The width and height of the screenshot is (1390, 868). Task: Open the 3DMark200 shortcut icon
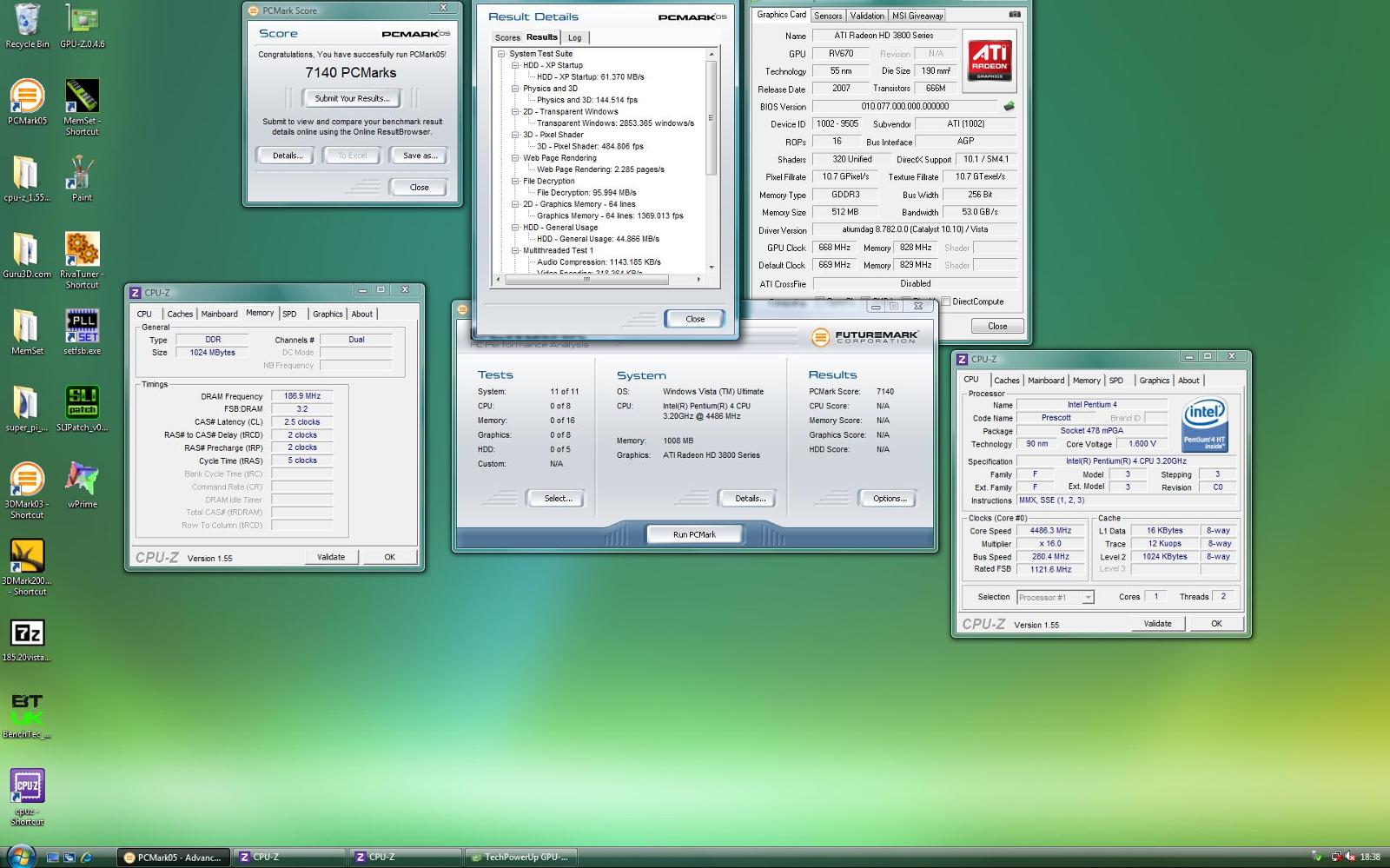(x=27, y=567)
